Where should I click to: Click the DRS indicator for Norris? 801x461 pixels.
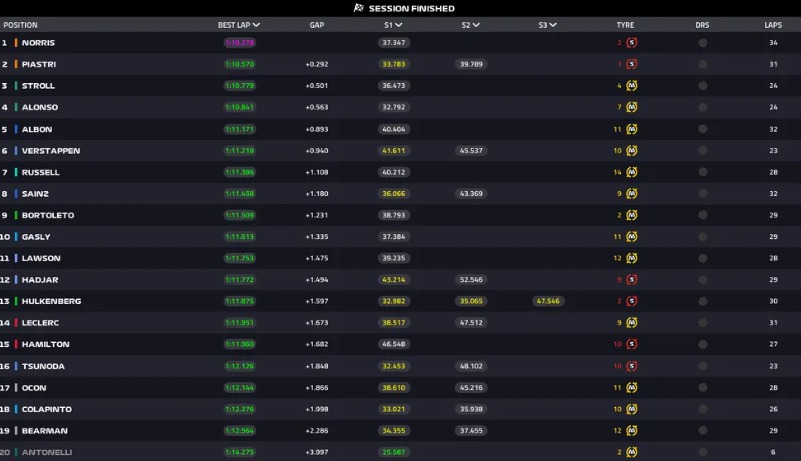(x=703, y=43)
